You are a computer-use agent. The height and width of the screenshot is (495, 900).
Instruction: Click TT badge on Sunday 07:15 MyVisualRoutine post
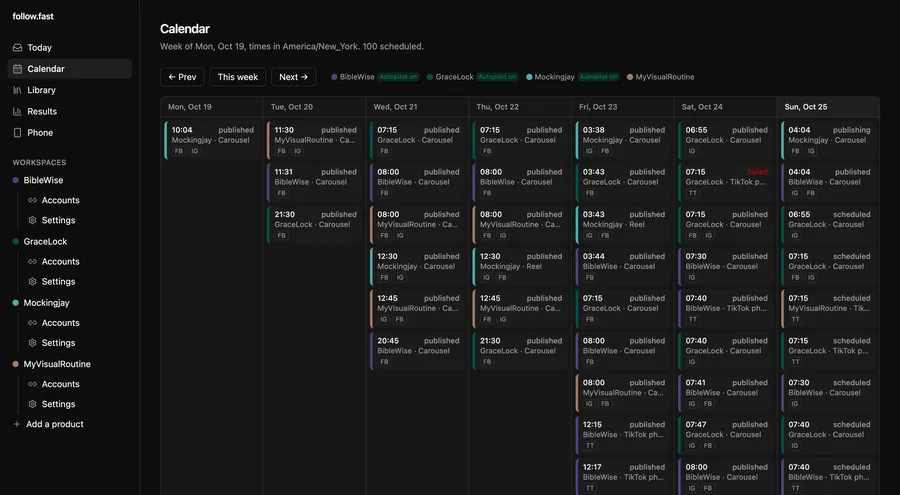tap(796, 319)
